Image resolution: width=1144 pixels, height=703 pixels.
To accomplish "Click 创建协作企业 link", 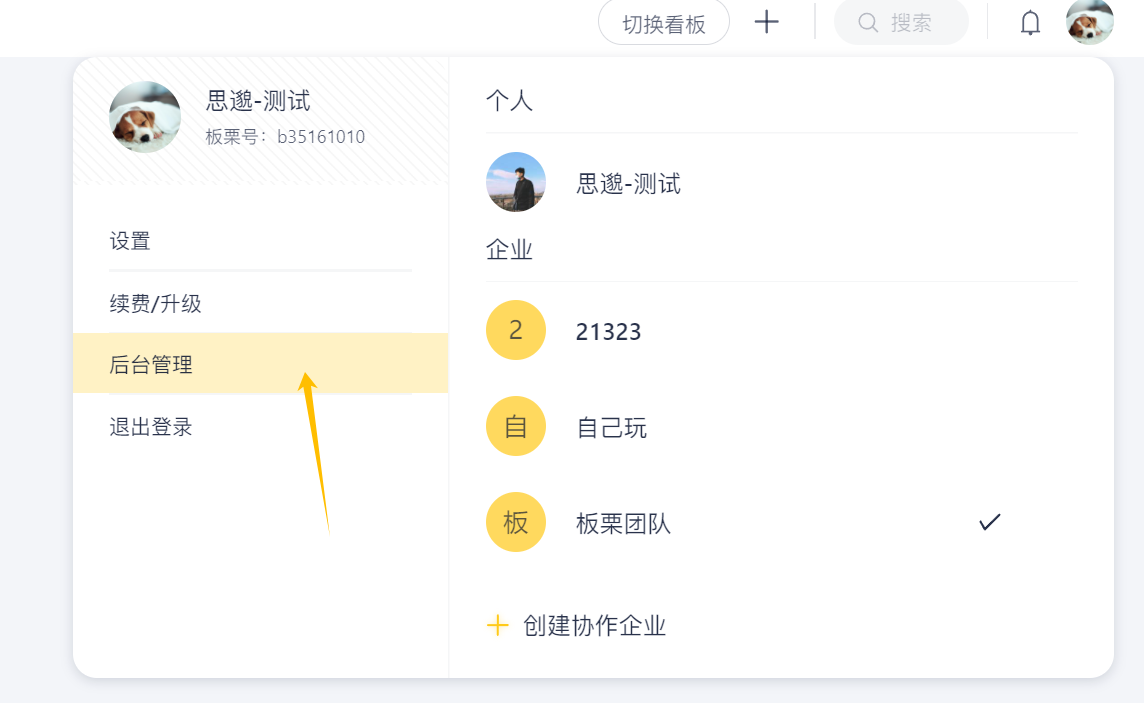I will pos(594,626).
